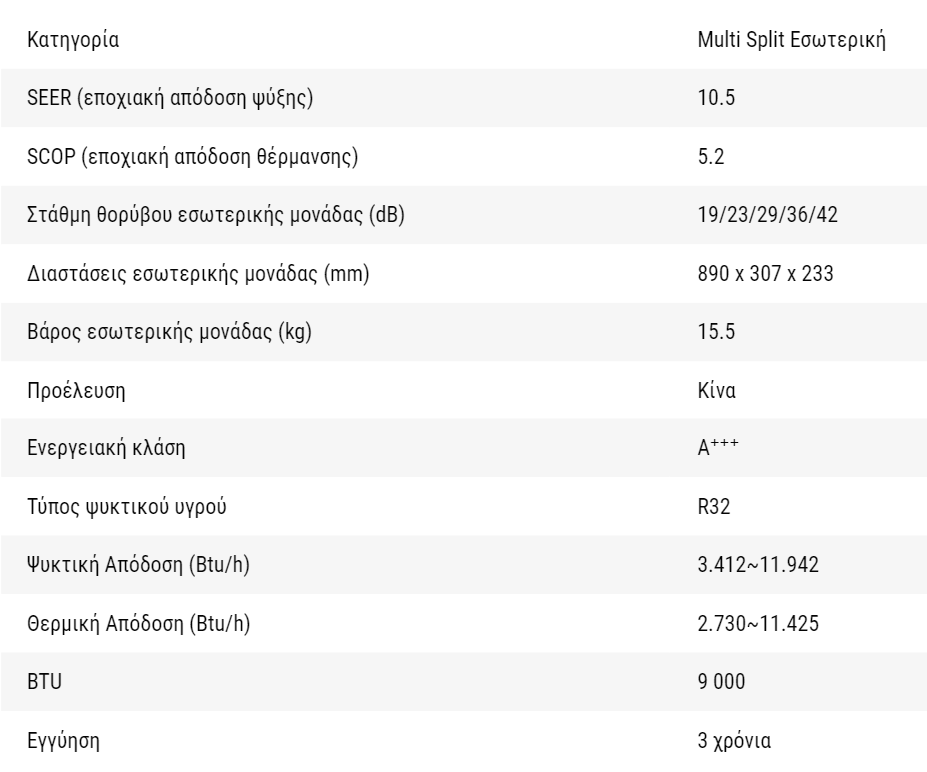Select the BTU value 9 000
927x772 pixels.
pyautogui.click(x=721, y=682)
